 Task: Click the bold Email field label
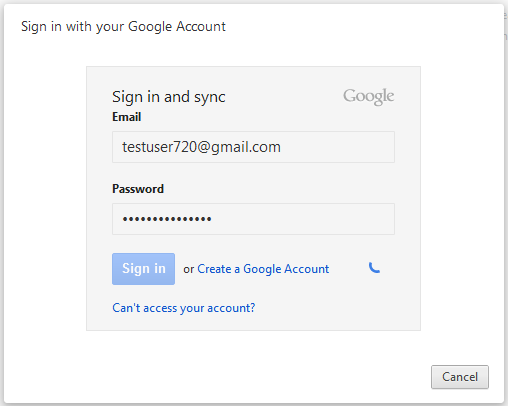127,117
